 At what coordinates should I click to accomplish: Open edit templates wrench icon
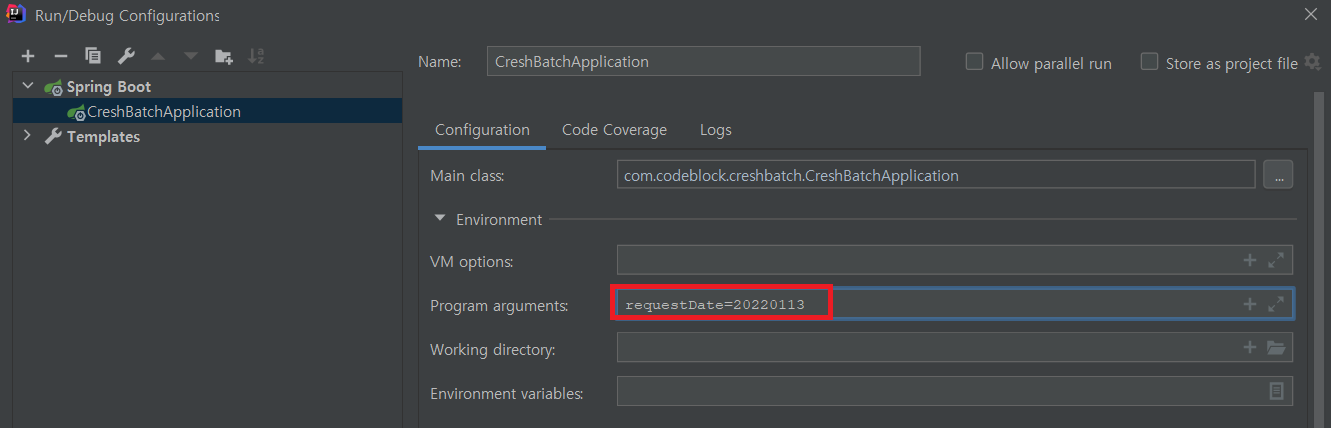pyautogui.click(x=126, y=56)
